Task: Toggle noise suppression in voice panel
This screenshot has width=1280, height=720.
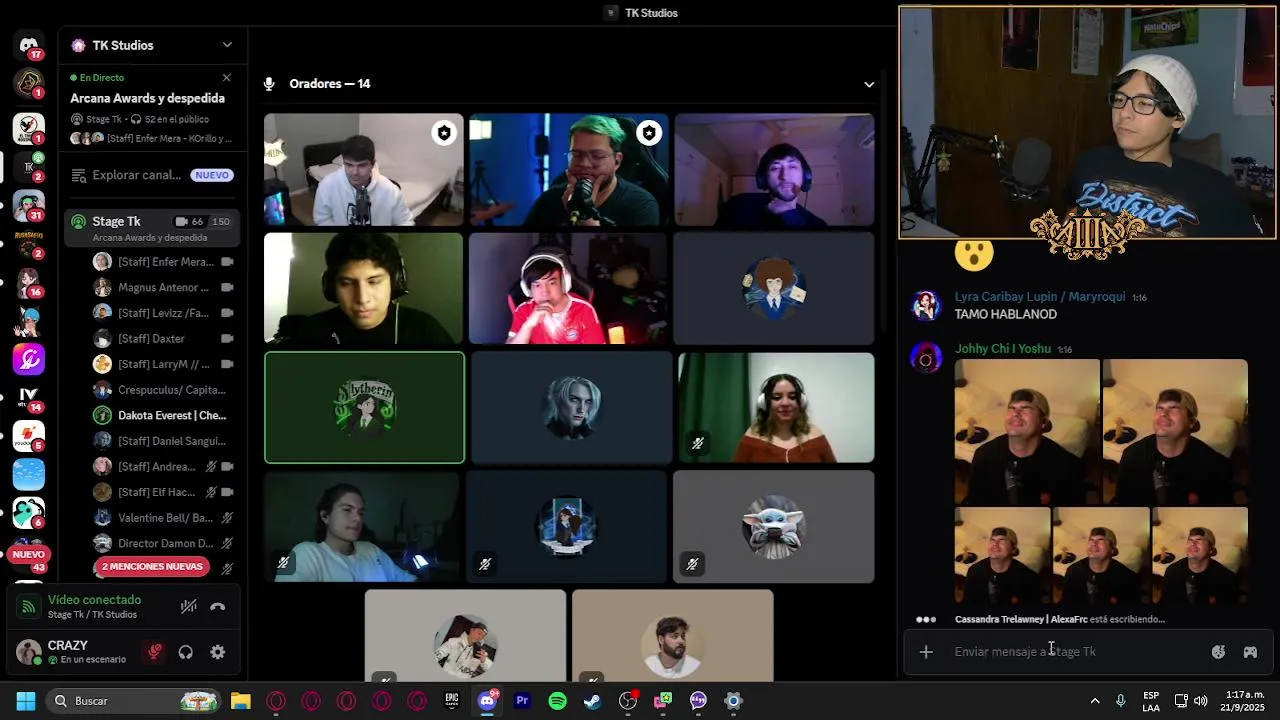Action: click(x=188, y=607)
